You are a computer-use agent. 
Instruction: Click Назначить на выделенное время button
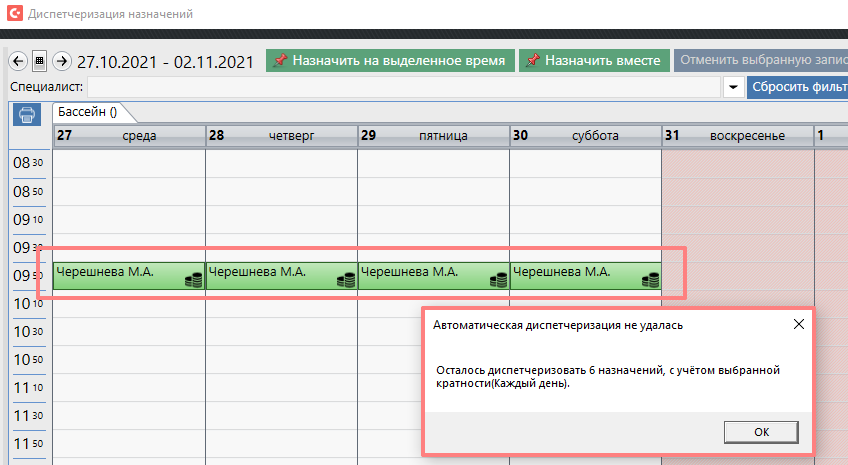click(391, 61)
